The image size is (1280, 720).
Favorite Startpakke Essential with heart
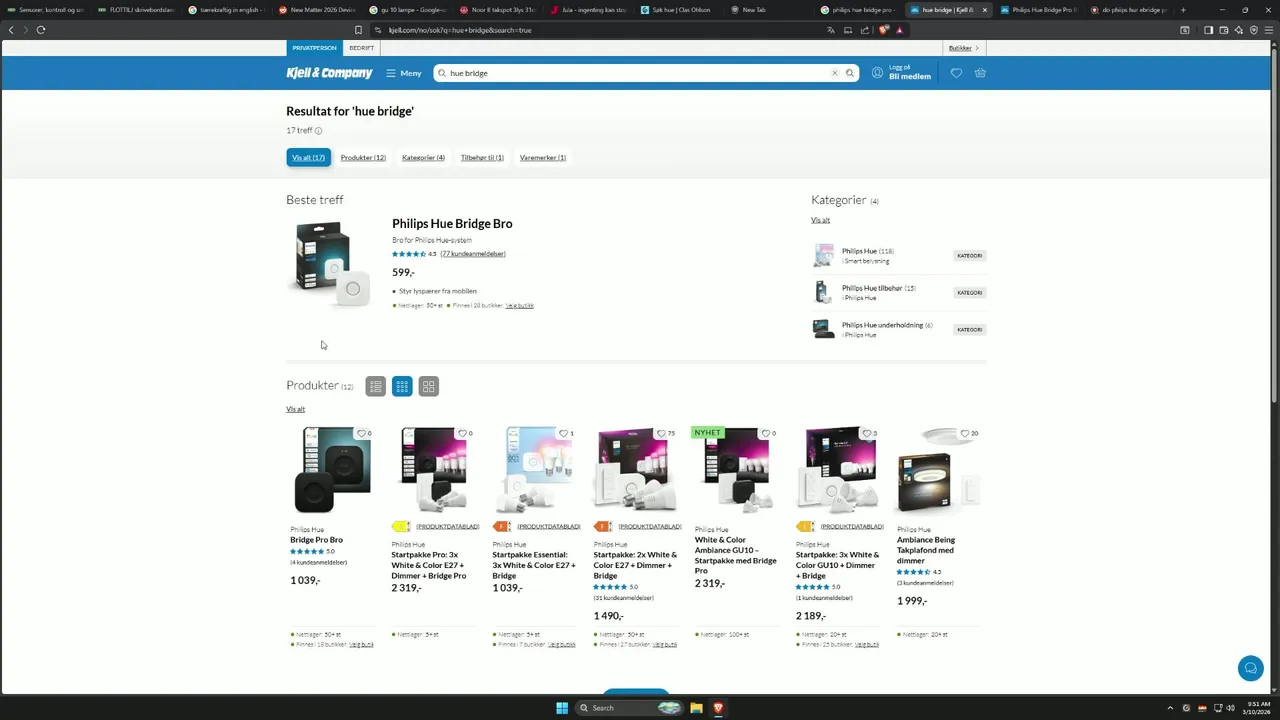563,434
